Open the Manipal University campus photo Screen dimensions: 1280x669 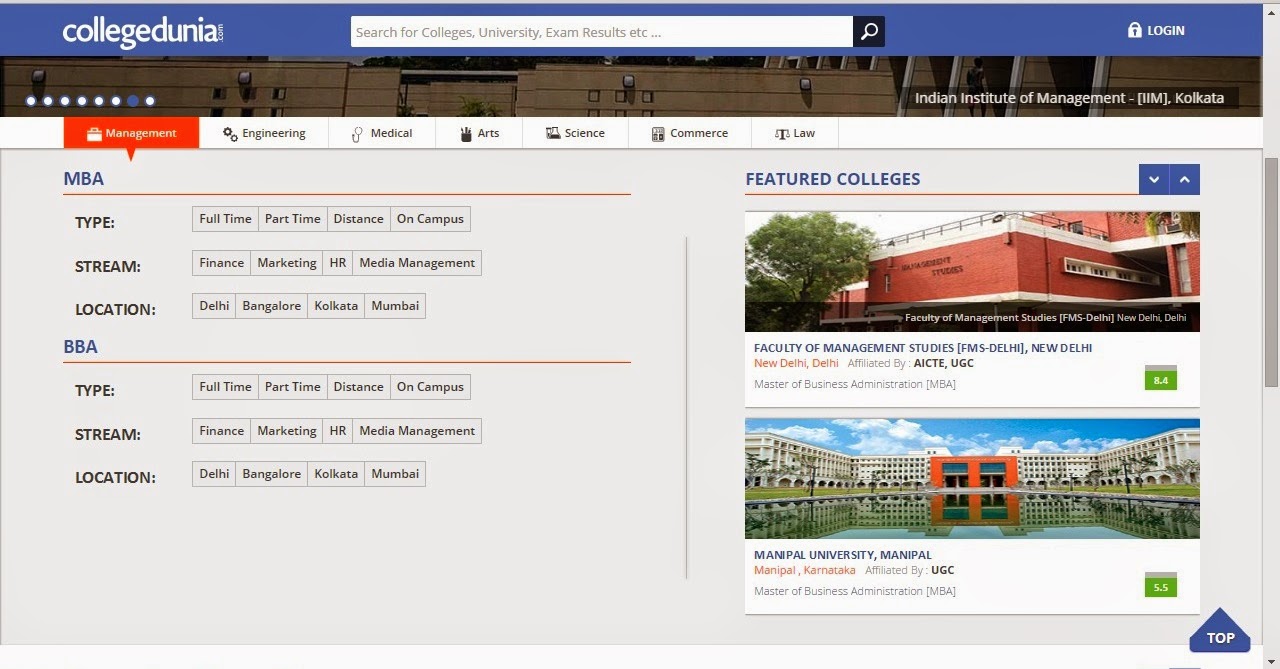[972, 478]
